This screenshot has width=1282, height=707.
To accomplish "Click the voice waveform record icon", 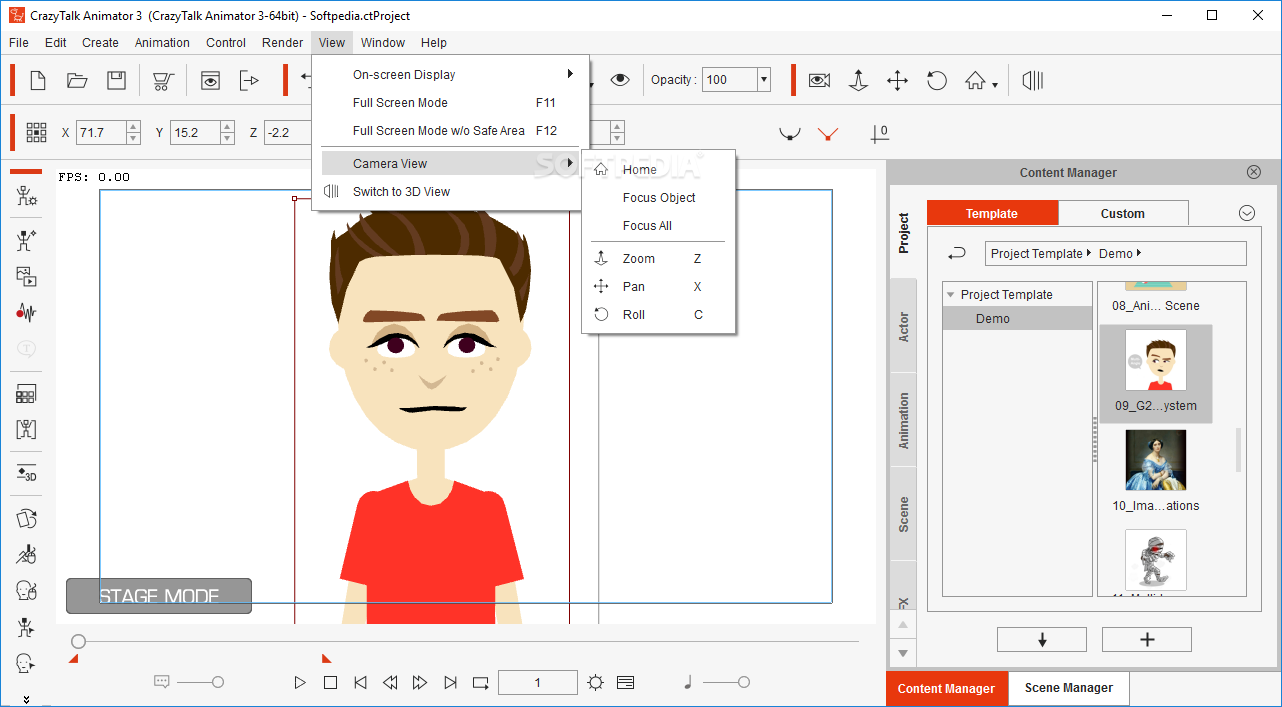I will (27, 313).
